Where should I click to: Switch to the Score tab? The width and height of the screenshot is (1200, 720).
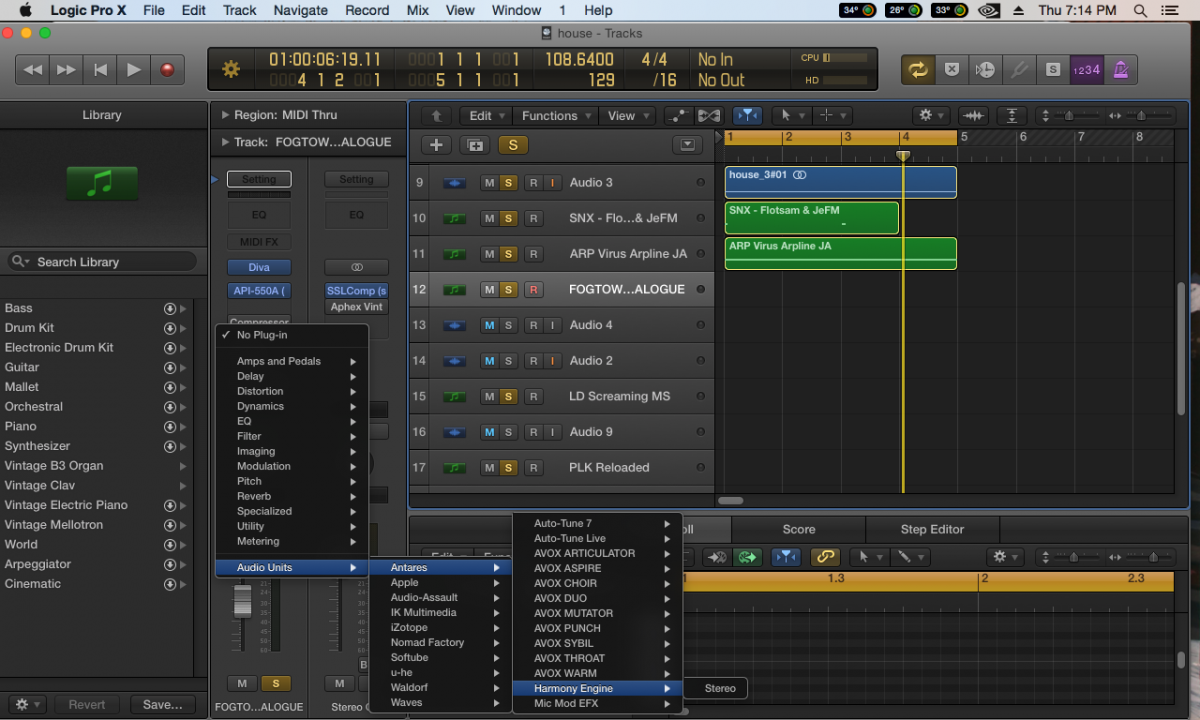798,529
